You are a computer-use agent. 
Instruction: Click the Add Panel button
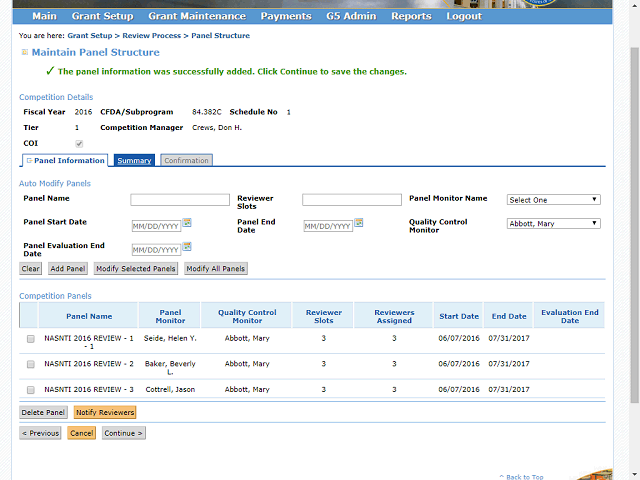coord(68,269)
